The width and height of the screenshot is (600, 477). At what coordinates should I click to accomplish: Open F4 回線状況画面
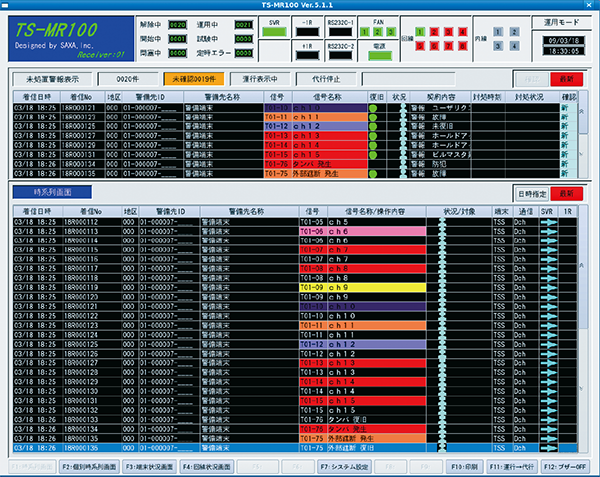coord(207,467)
